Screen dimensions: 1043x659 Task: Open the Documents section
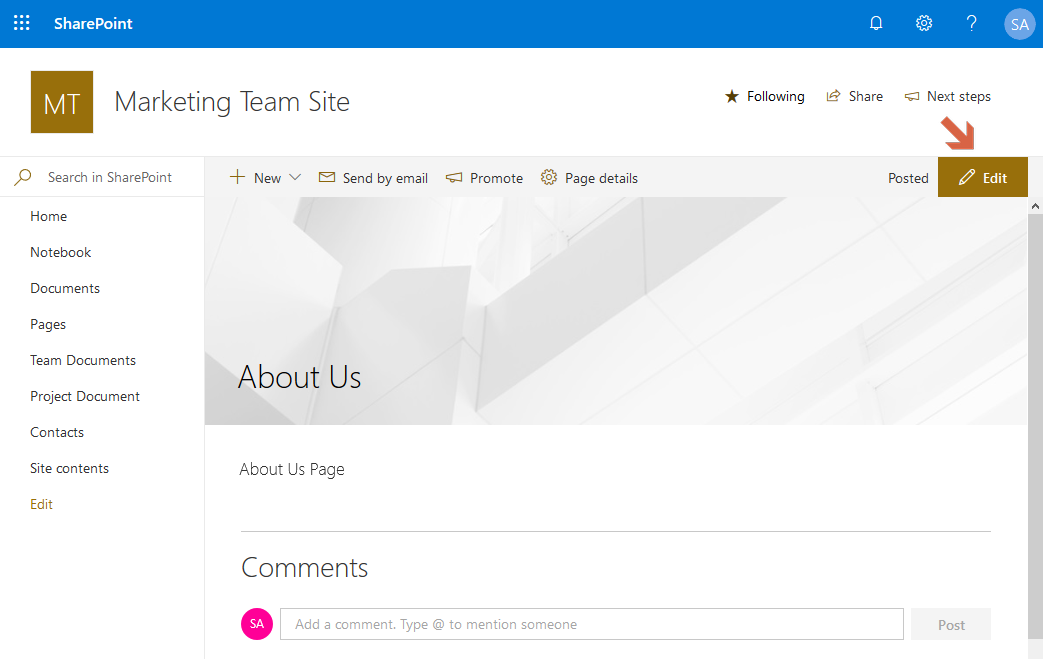click(64, 288)
